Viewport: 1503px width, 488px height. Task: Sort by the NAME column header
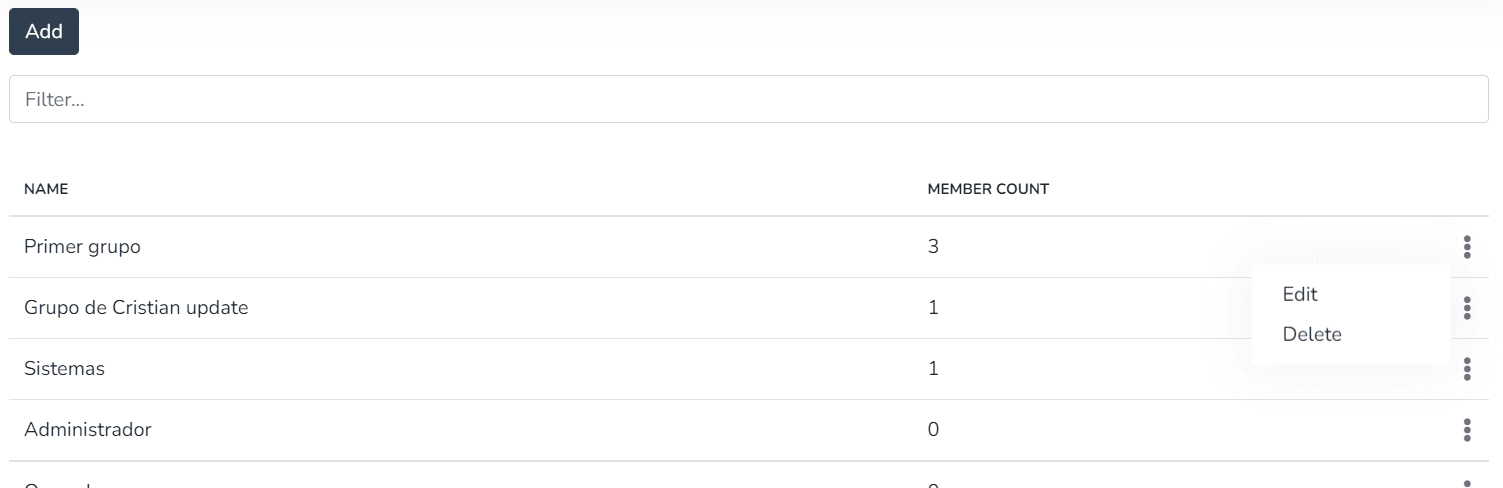click(x=46, y=189)
